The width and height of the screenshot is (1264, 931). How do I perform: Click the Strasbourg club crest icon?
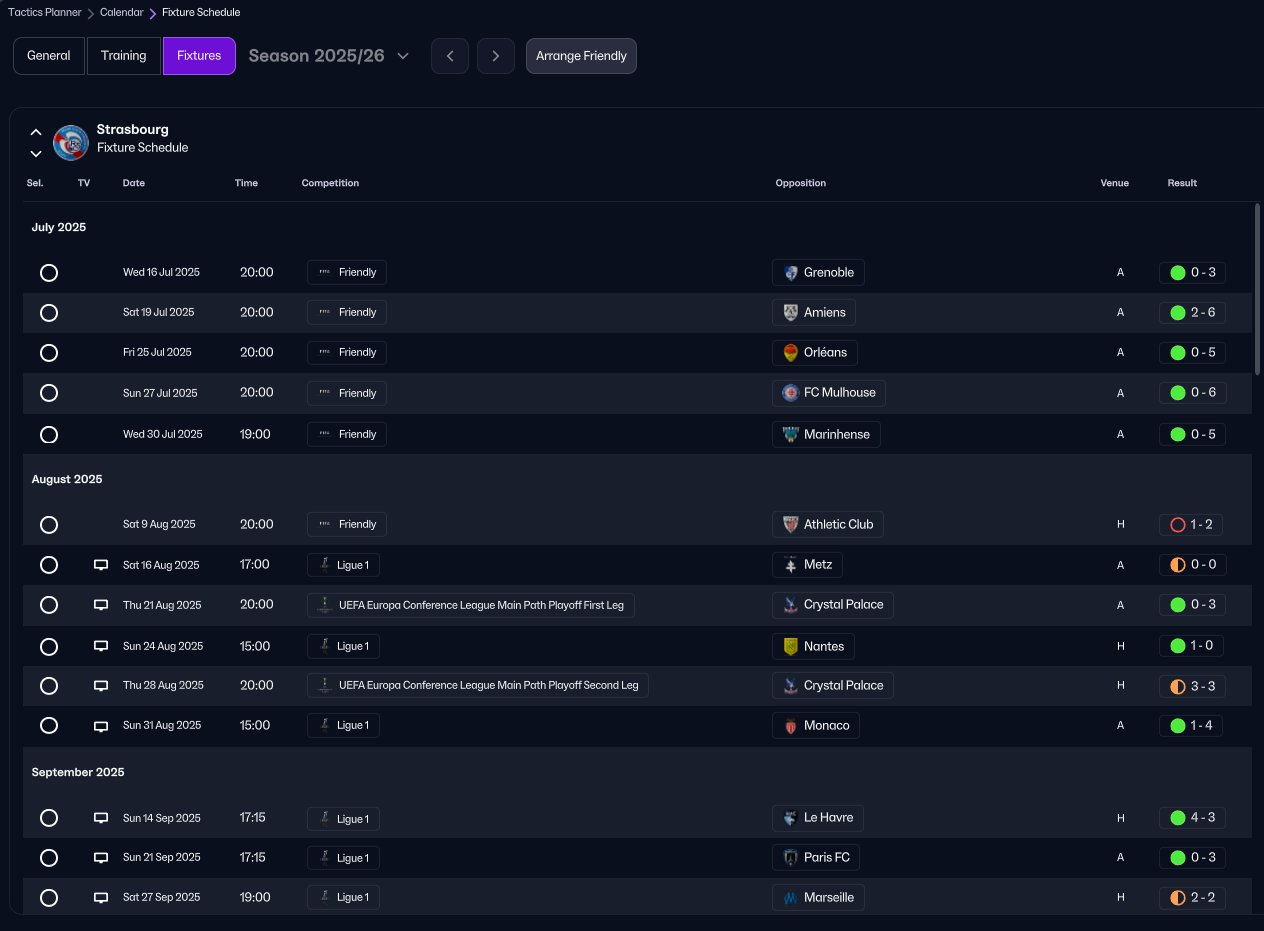click(70, 142)
